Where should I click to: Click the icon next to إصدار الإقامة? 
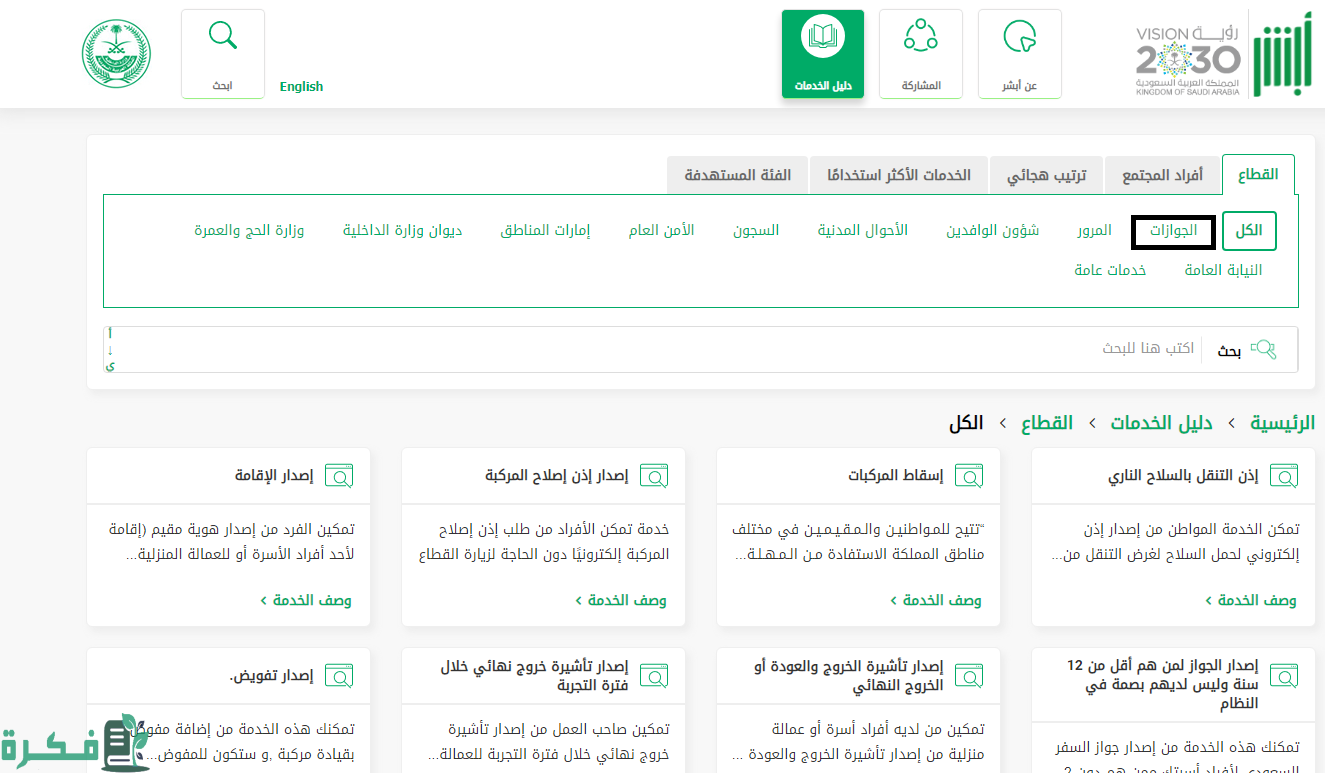339,476
